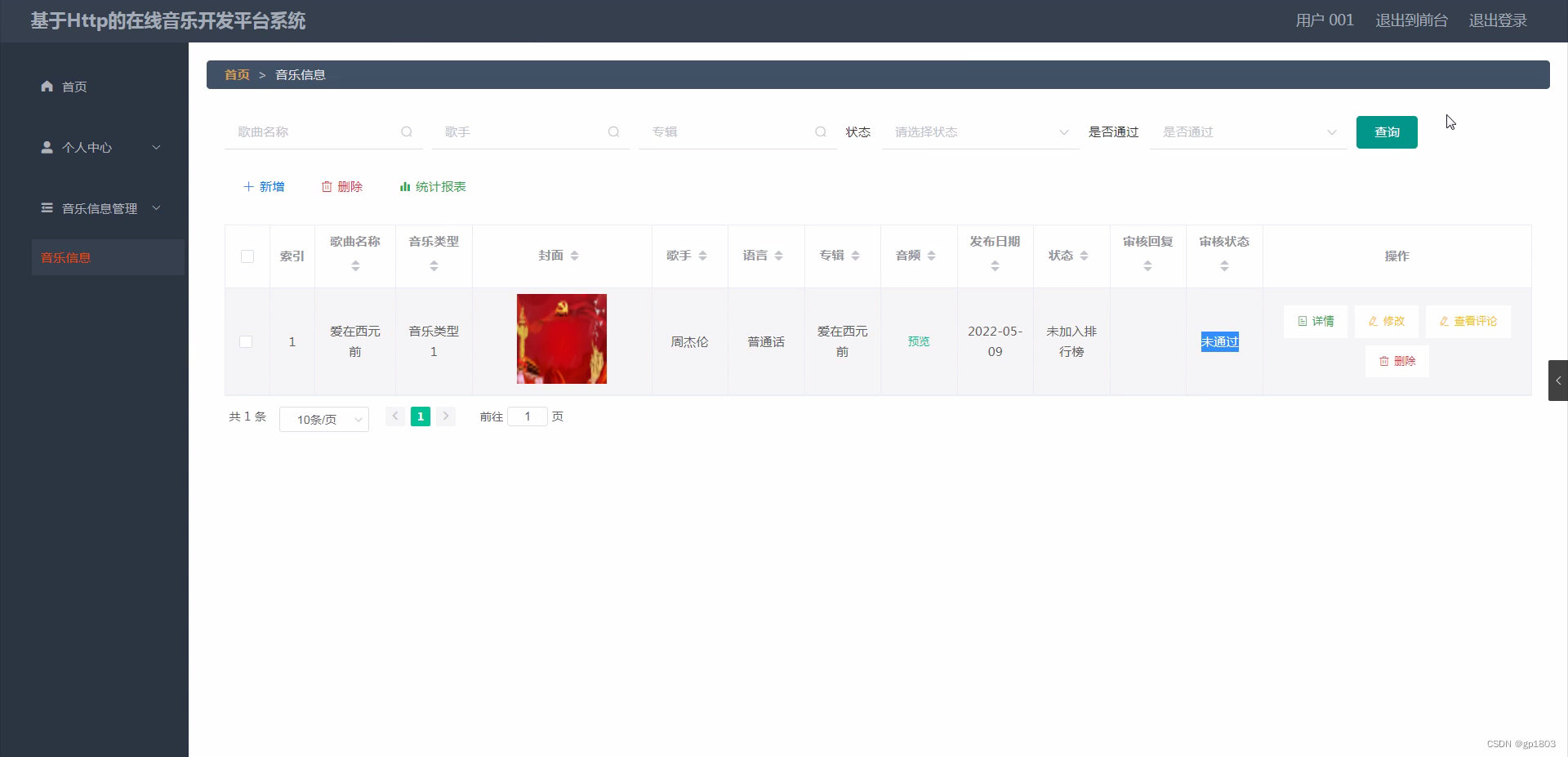The width and height of the screenshot is (1568, 757).
Task: Click search icon in 专辑 field
Action: tap(821, 131)
